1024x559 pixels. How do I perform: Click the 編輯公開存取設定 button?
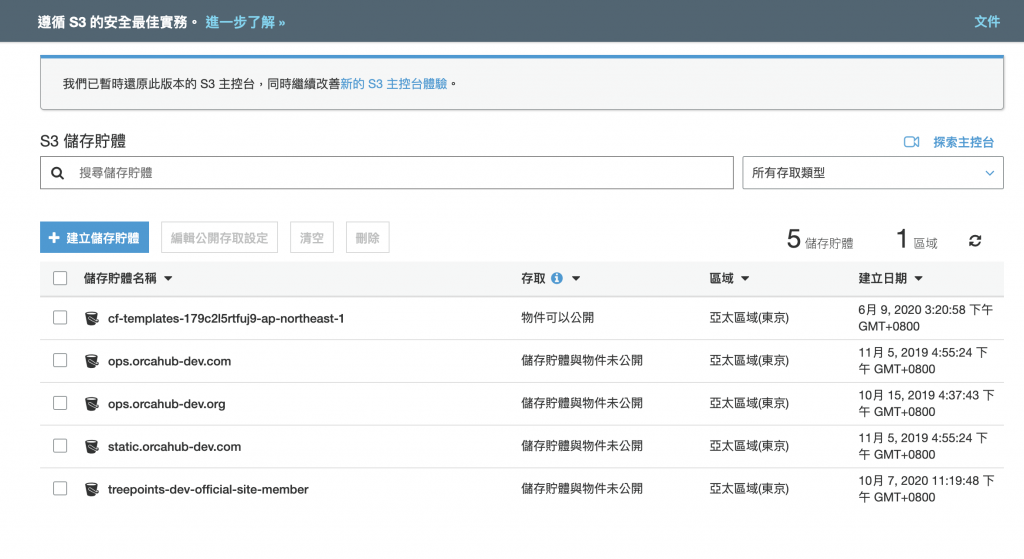(x=219, y=238)
